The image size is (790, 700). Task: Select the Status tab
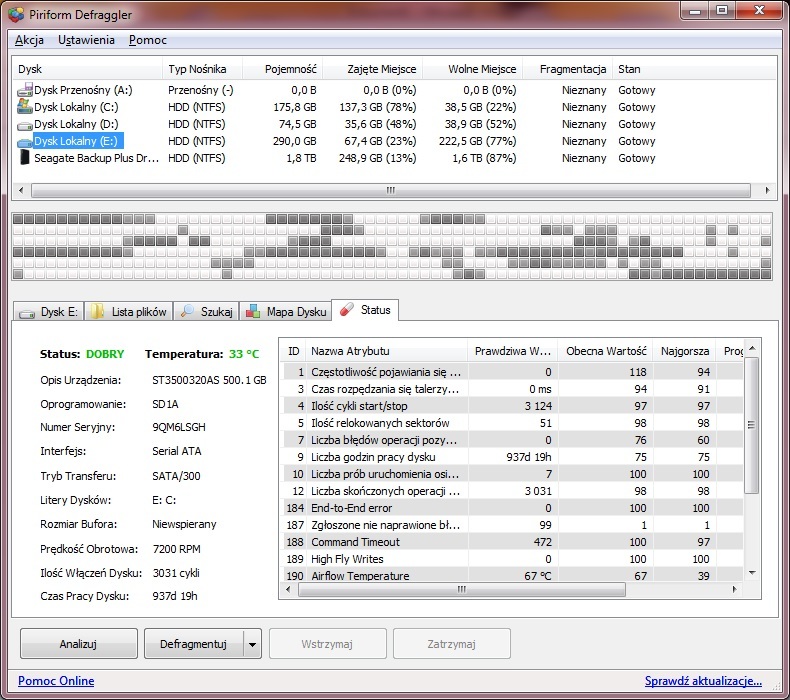click(366, 310)
